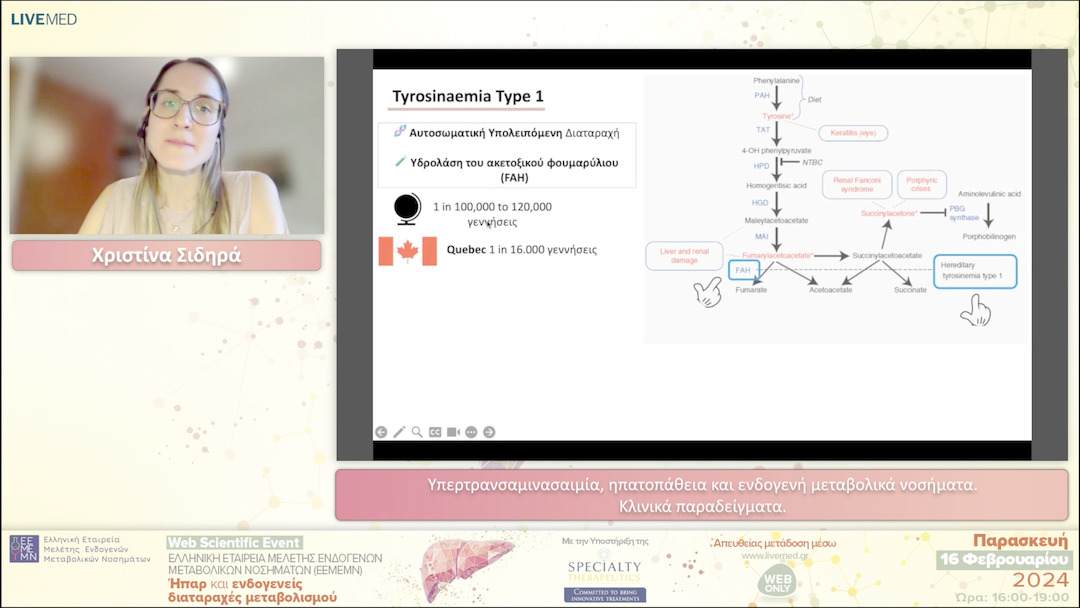This screenshot has height=608, width=1080.
Task: Go to previous slide arrow in slide toolbar
Action: click(381, 432)
